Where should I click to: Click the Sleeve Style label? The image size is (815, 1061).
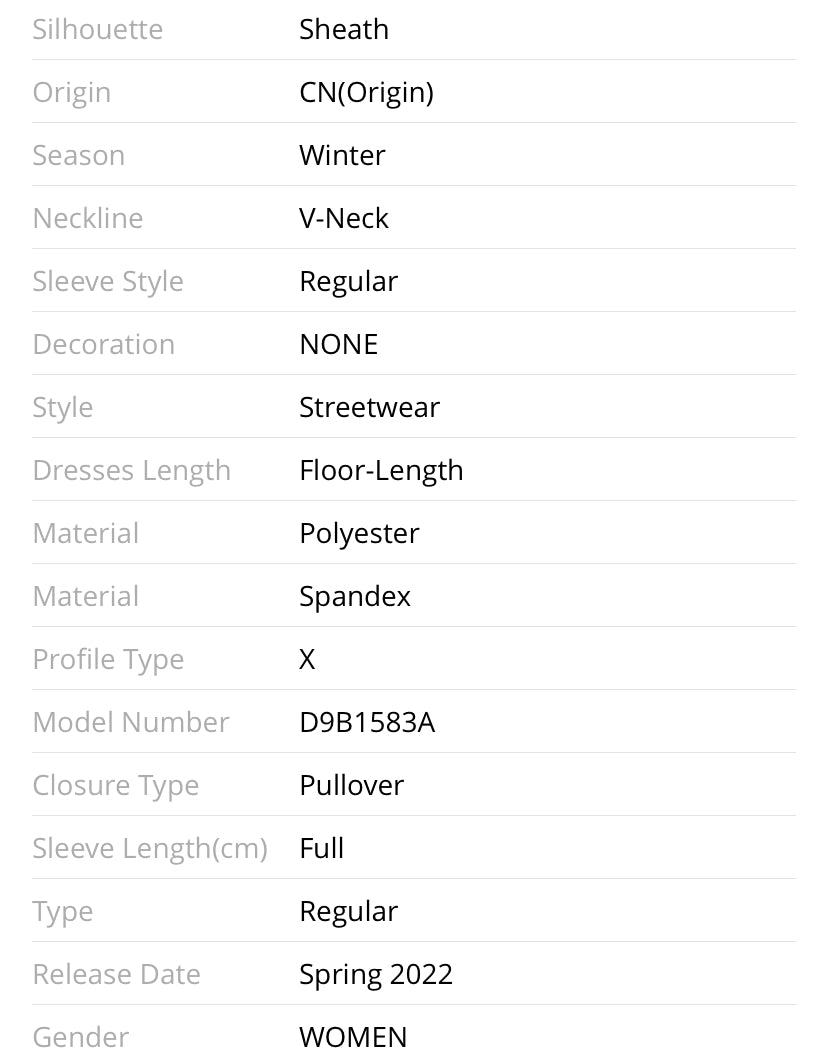[108, 281]
